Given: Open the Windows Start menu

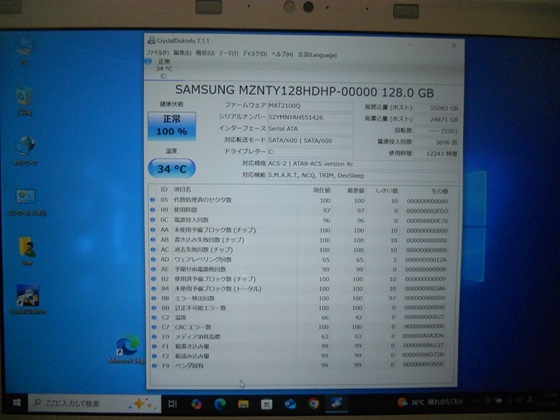Looking at the screenshot, I should [x=16, y=403].
